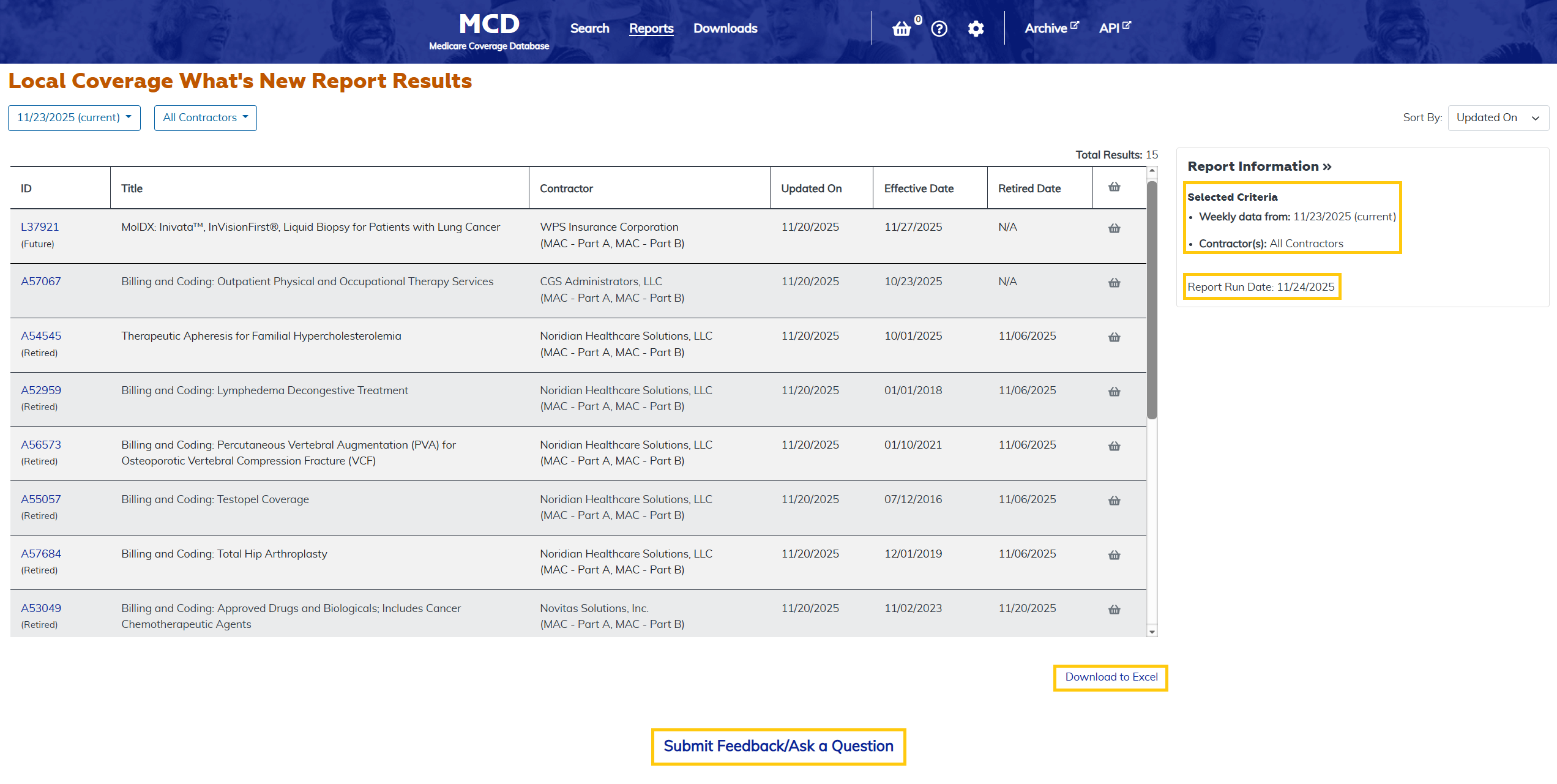Open the weekly date 11/23/2025 dropdown
1557x784 pixels.
coord(73,118)
